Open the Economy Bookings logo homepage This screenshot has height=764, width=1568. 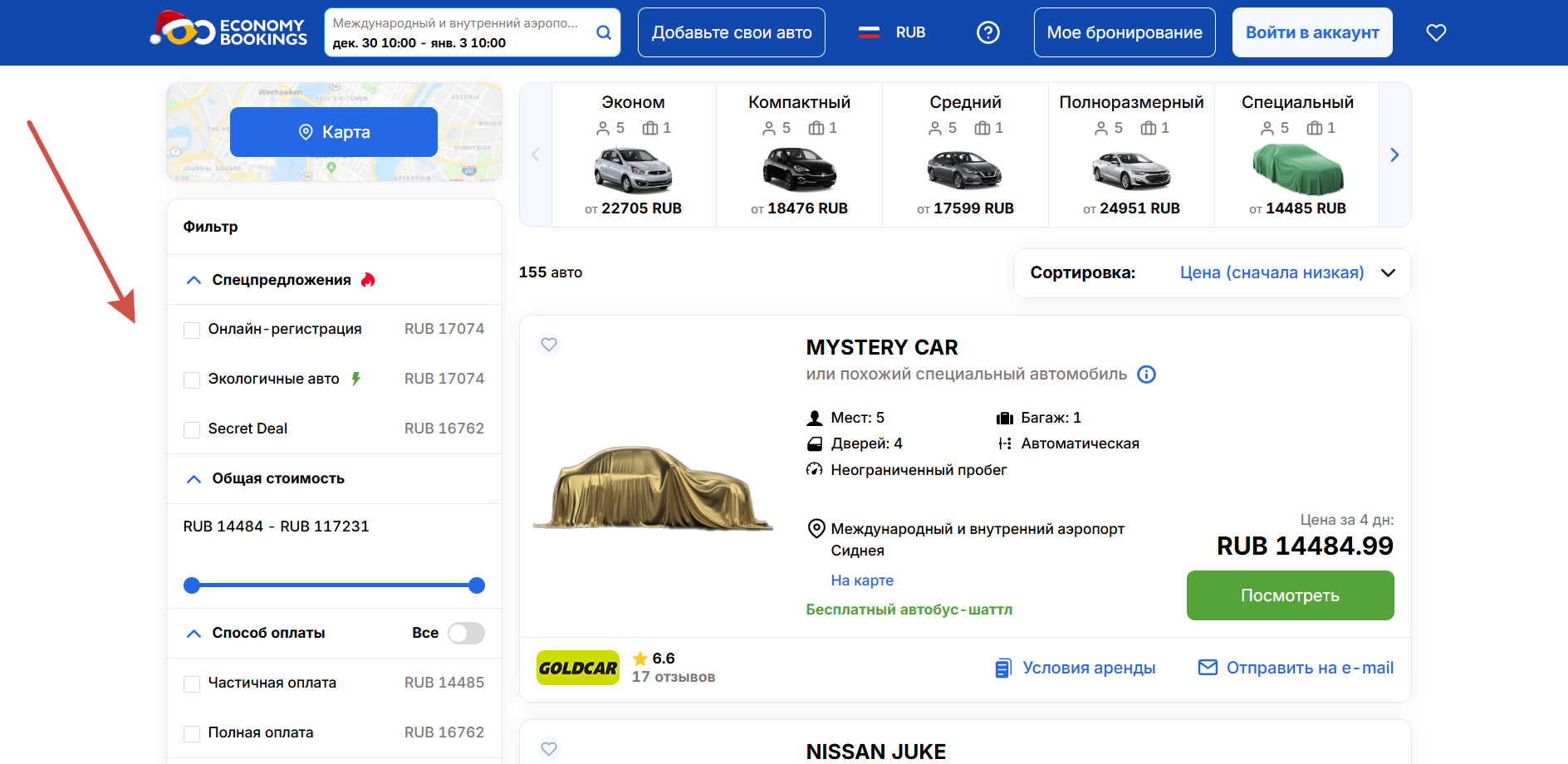[x=228, y=30]
